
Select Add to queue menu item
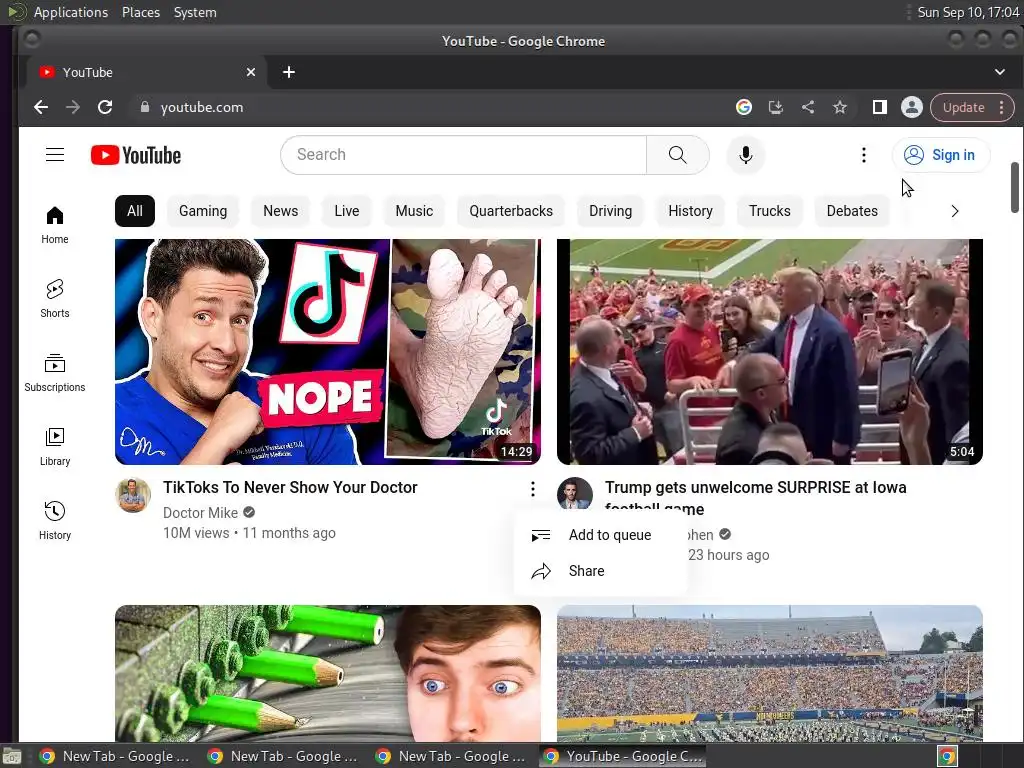(x=601, y=535)
